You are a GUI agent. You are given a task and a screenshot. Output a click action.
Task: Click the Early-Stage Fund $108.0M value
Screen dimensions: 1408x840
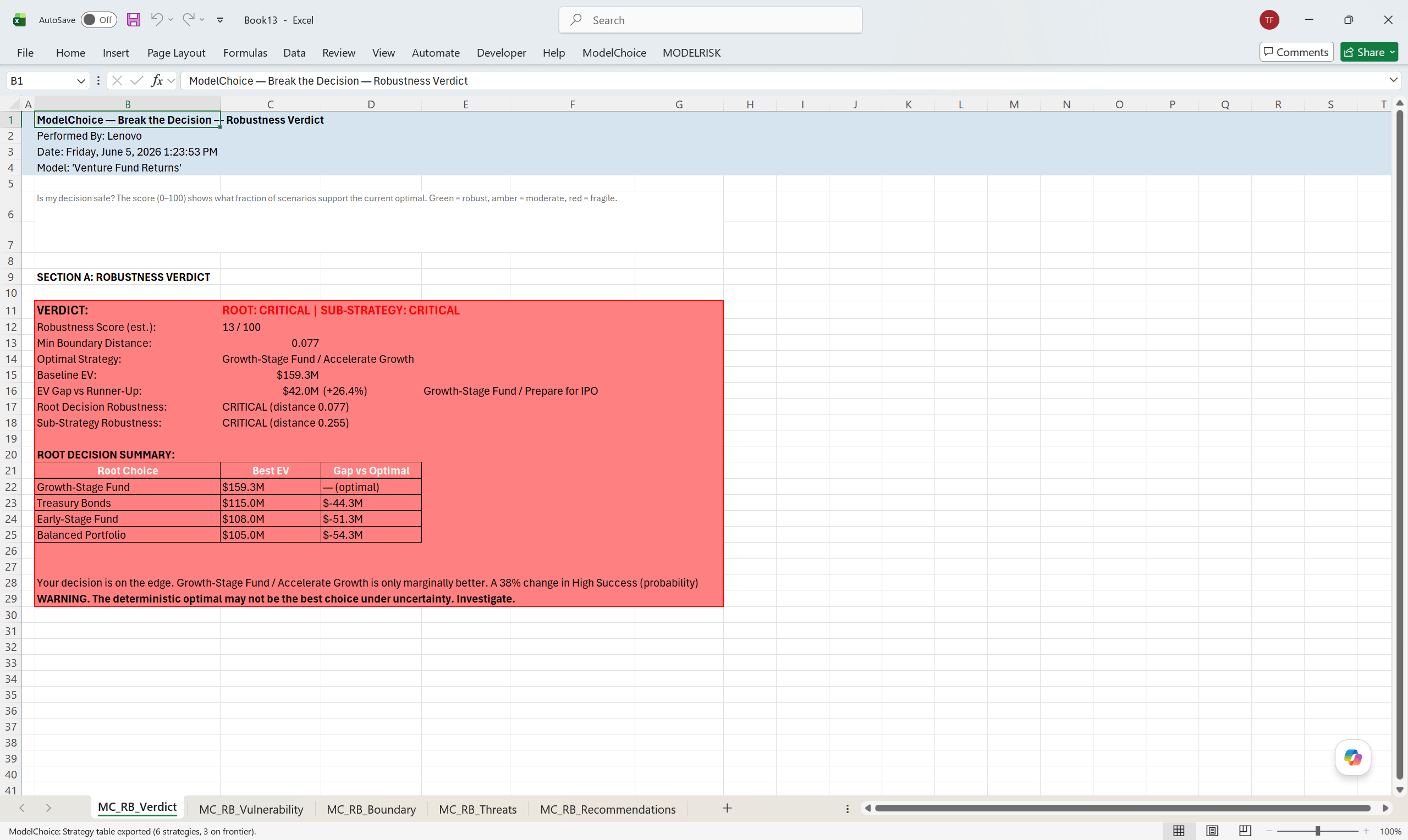pos(271,518)
